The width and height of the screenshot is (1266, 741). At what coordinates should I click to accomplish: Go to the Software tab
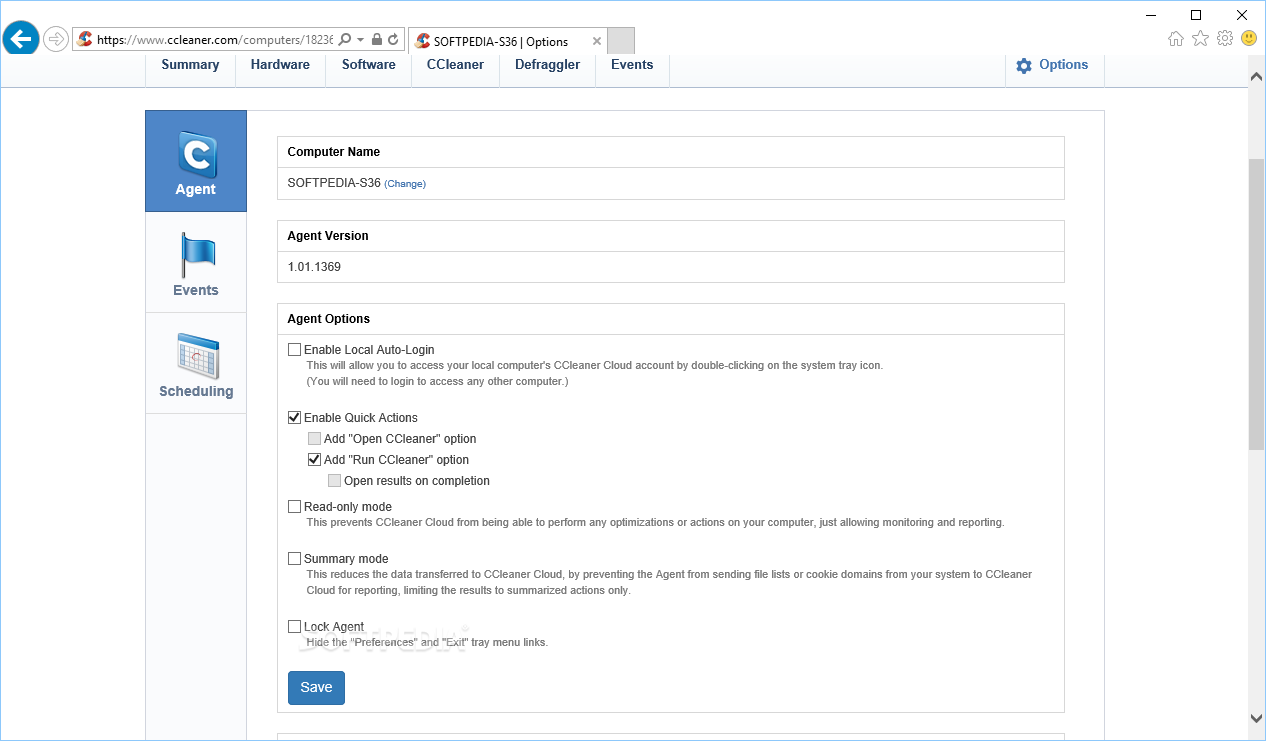click(x=369, y=65)
